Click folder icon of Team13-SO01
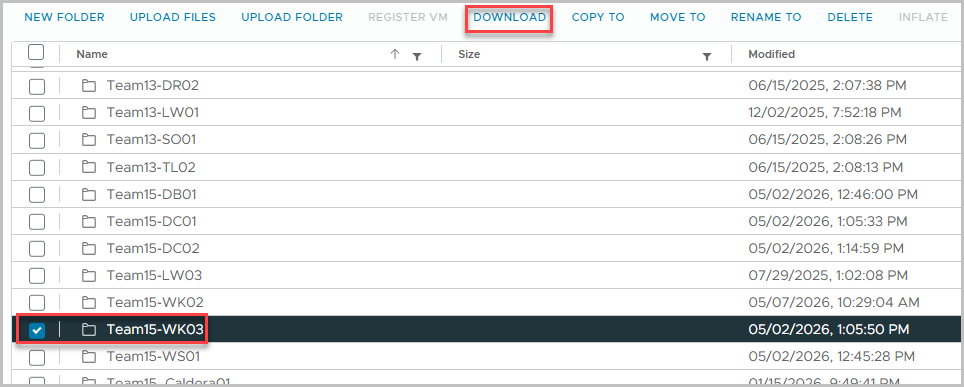The height and width of the screenshot is (387, 964). point(89,140)
